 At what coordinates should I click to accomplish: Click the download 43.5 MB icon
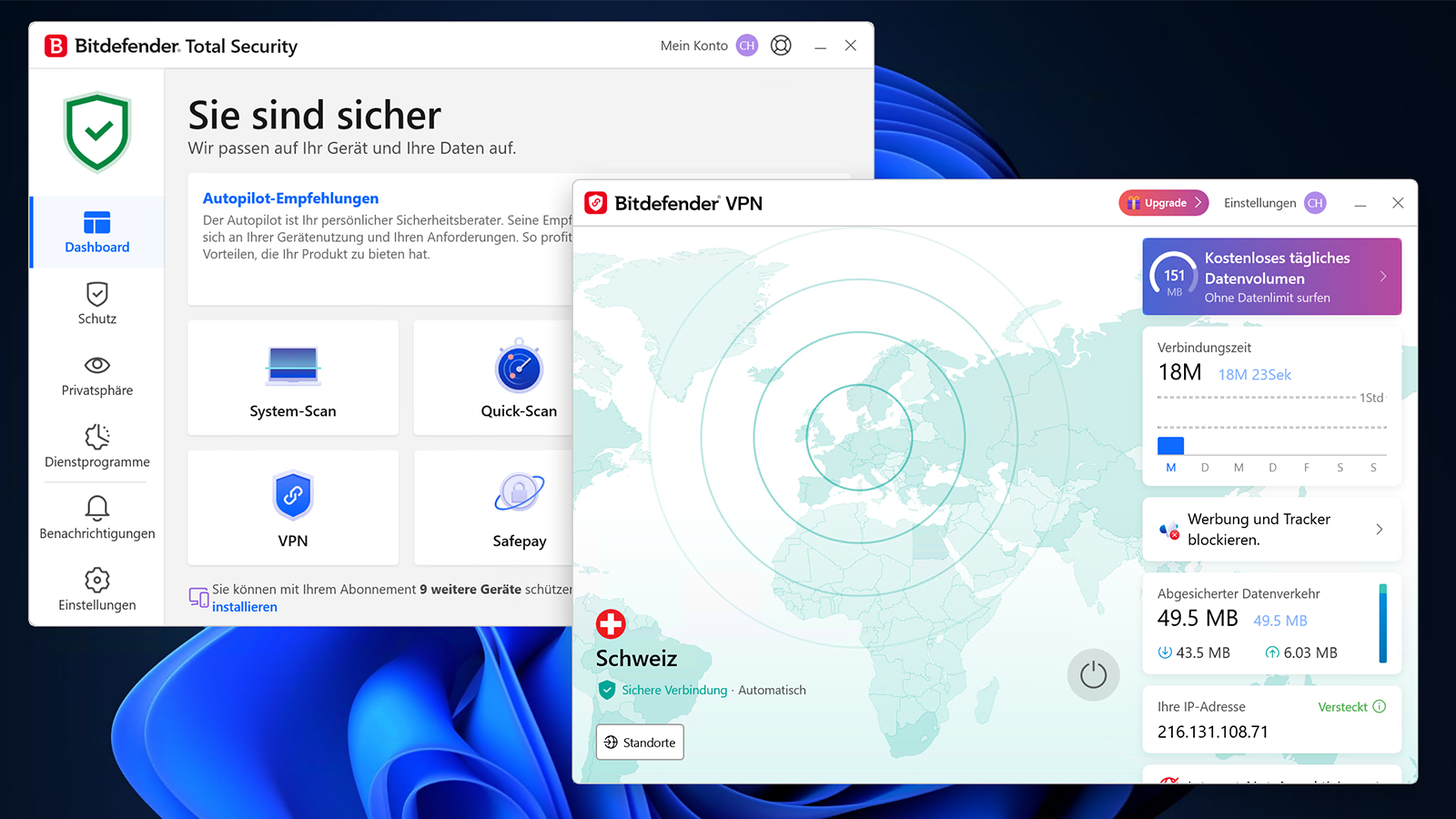click(x=1165, y=652)
